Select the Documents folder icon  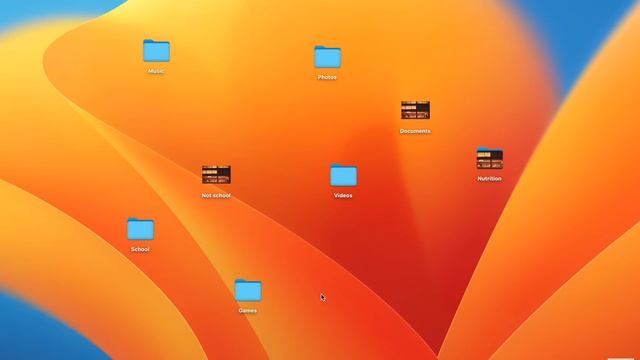pyautogui.click(x=415, y=110)
